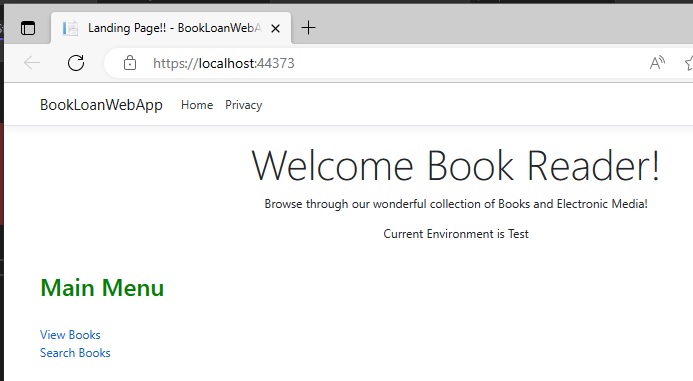The image size is (693, 381).
Task: Click the BookLoanWebApp brand link
Action: pyautogui.click(x=101, y=105)
